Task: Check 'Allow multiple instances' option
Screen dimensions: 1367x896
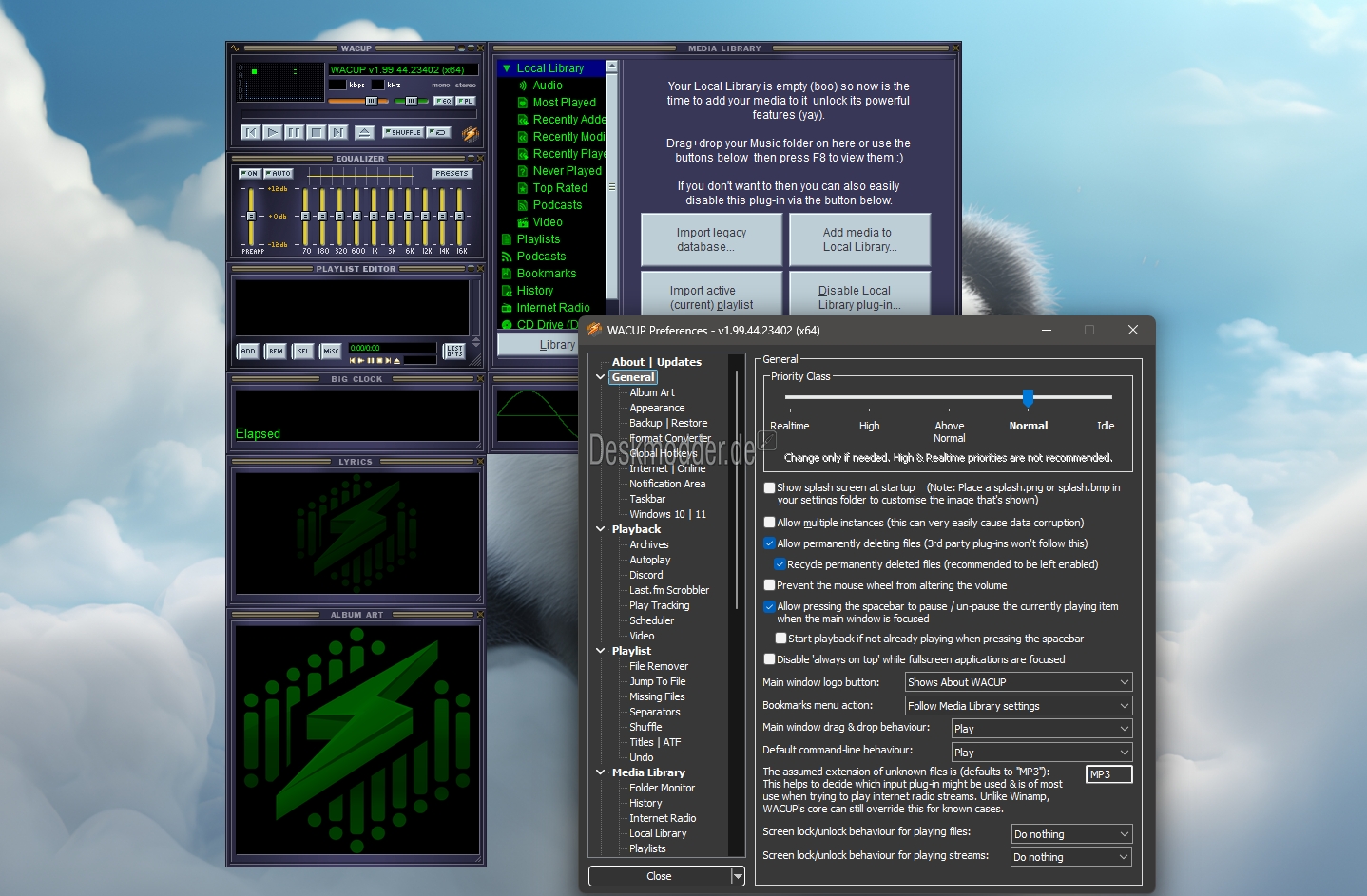Action: (770, 523)
